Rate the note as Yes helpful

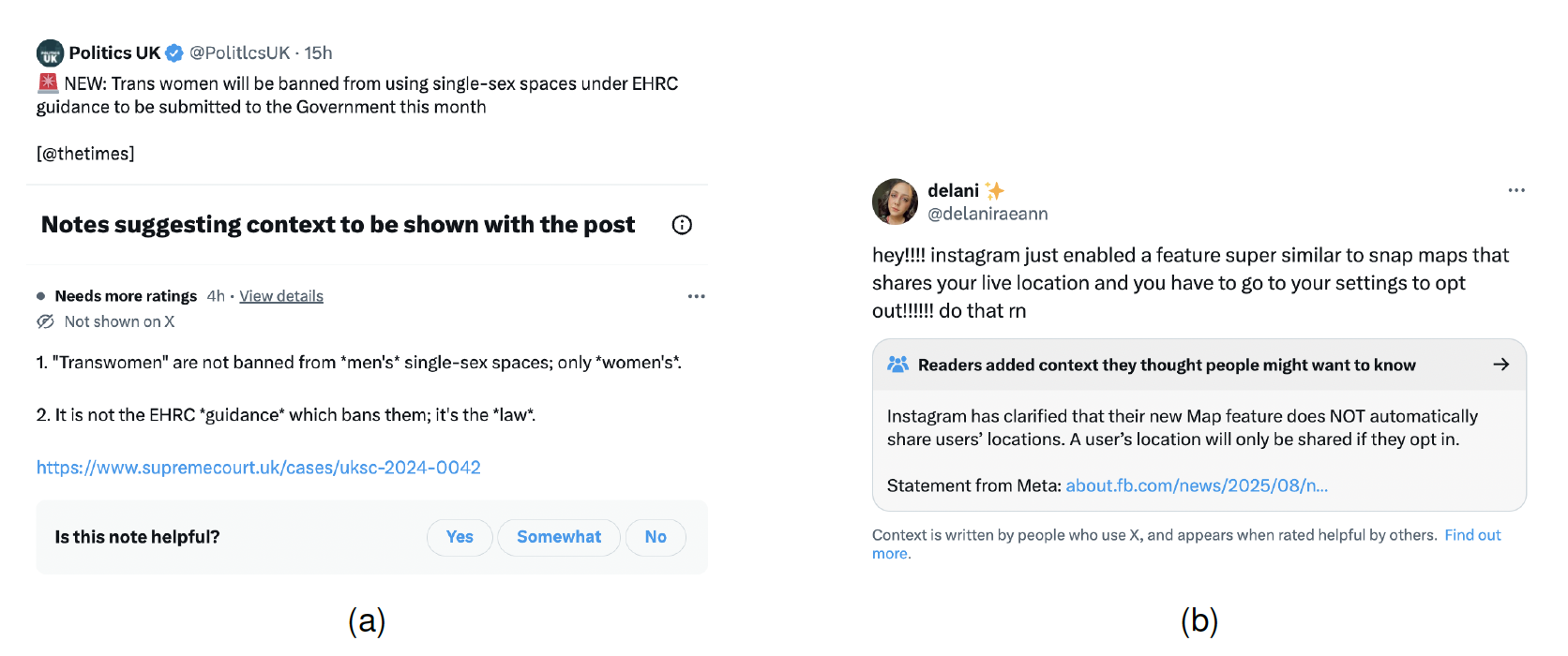pyautogui.click(x=460, y=537)
